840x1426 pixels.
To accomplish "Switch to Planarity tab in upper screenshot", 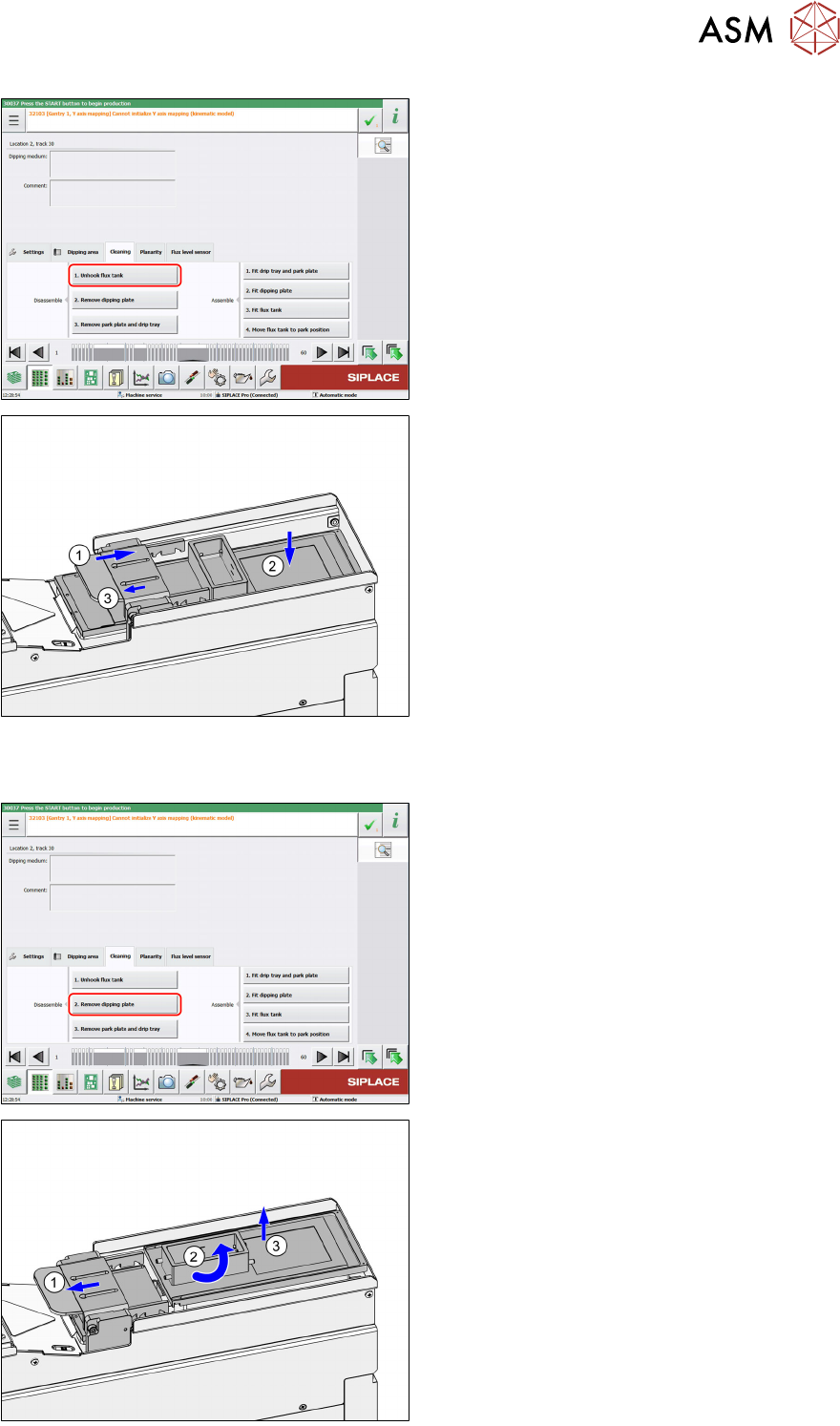I will pyautogui.click(x=151, y=253).
